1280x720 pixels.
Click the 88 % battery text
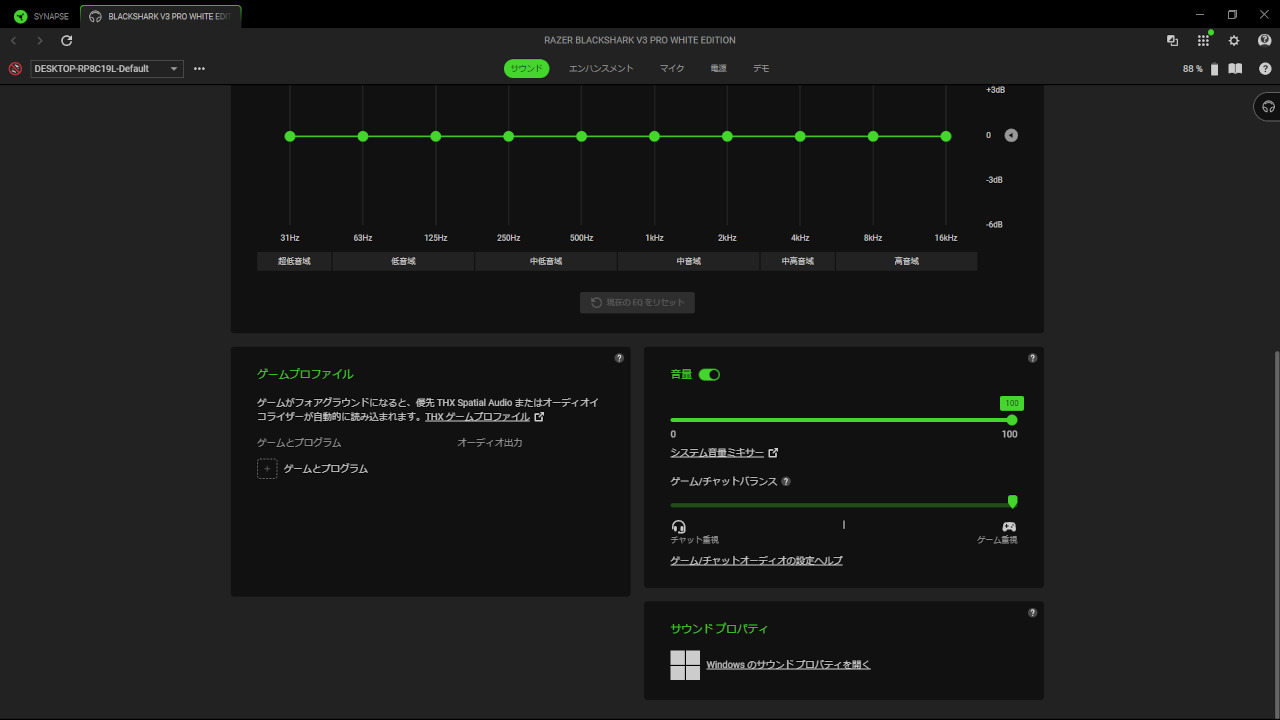pos(1193,69)
